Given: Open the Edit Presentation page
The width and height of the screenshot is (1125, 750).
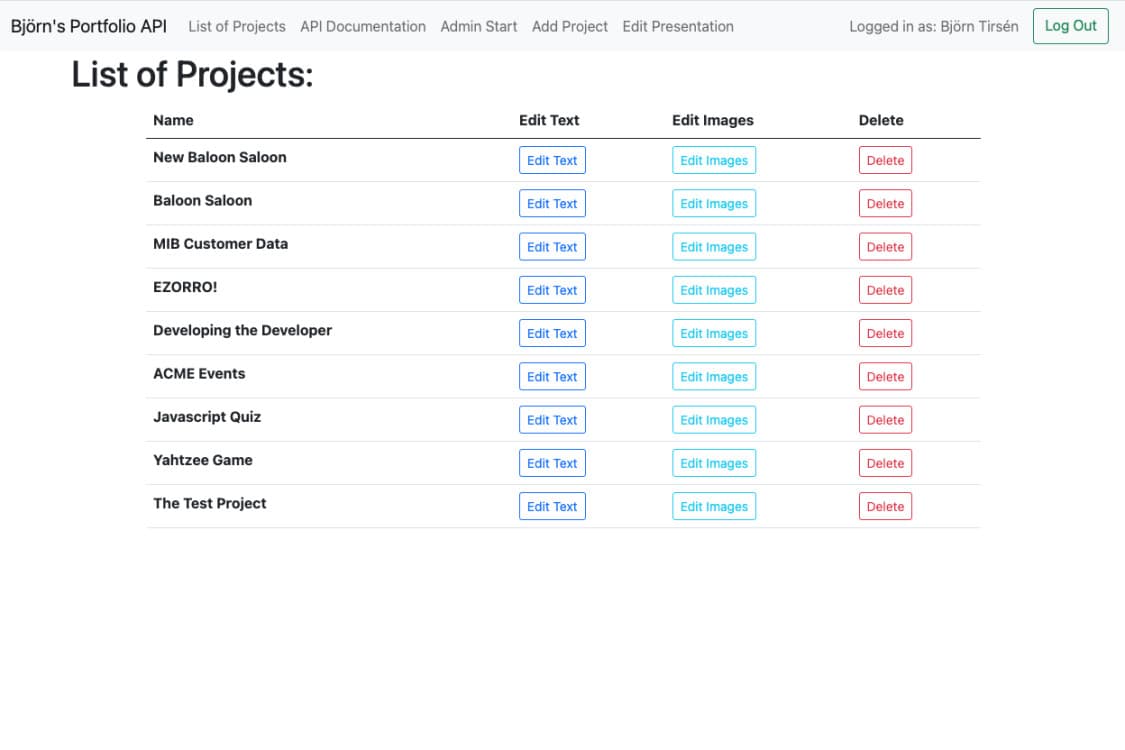Looking at the screenshot, I should 678,26.
